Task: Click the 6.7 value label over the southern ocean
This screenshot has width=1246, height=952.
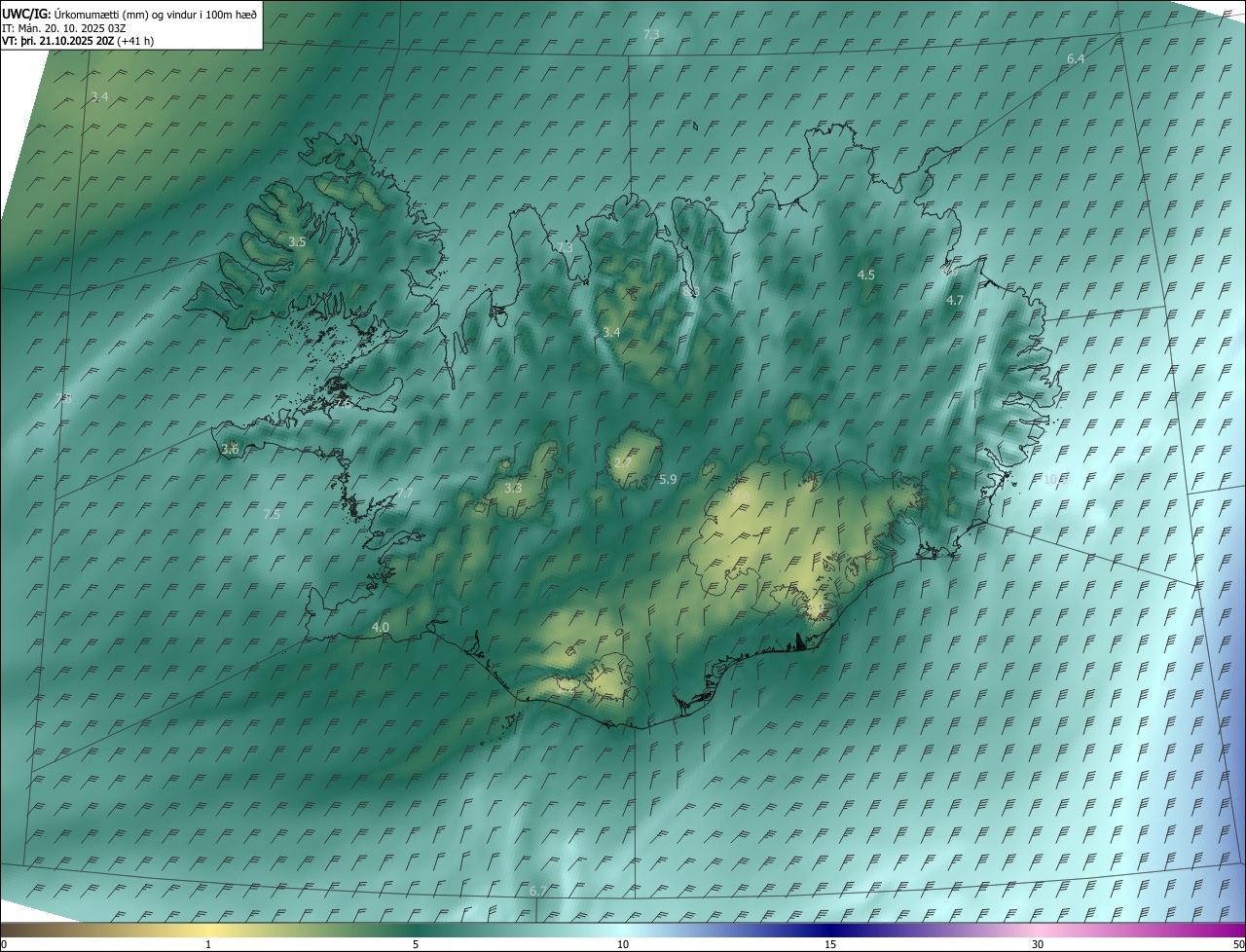Action: tap(538, 892)
